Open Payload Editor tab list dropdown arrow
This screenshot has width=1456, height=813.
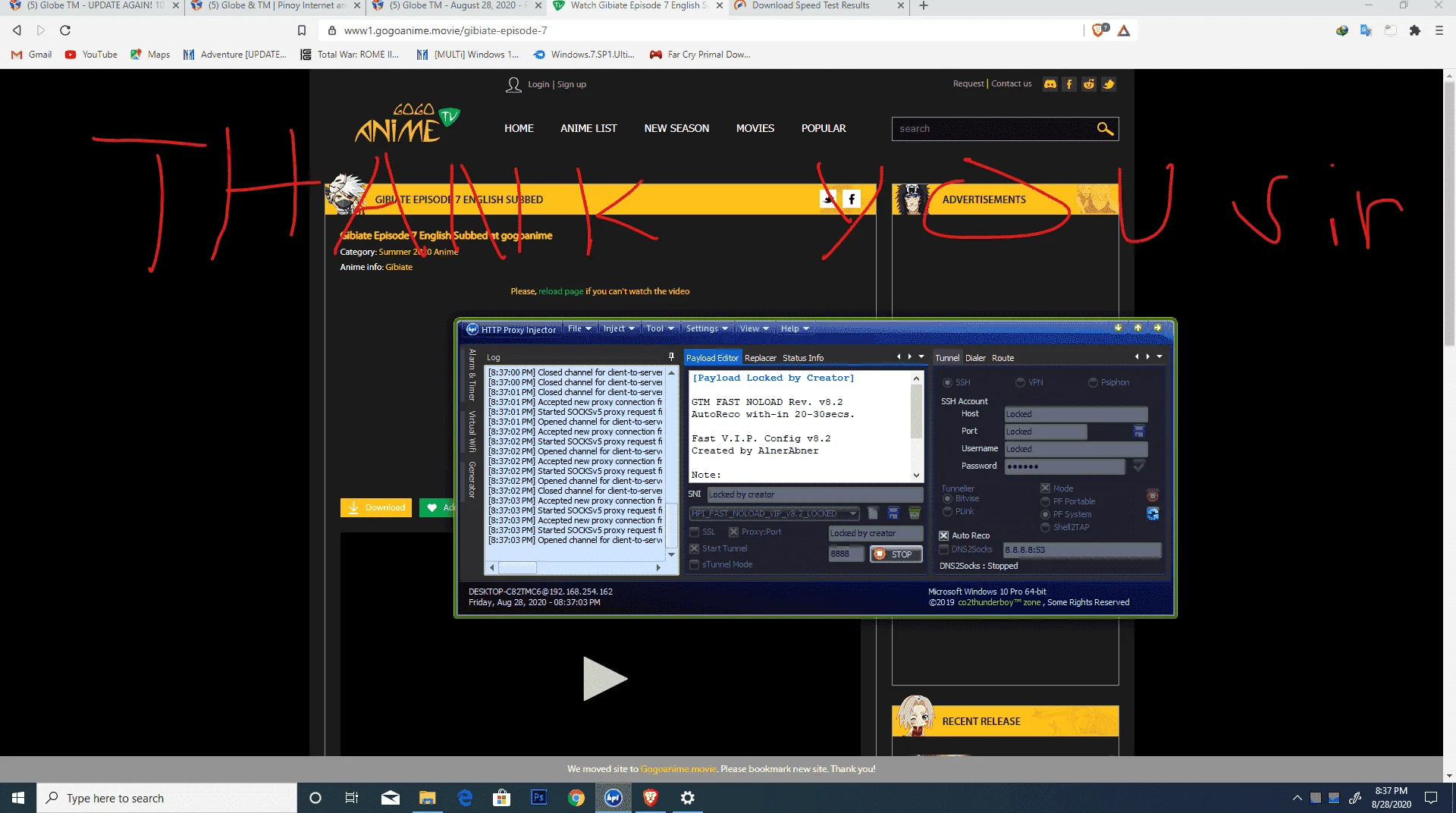click(x=921, y=356)
